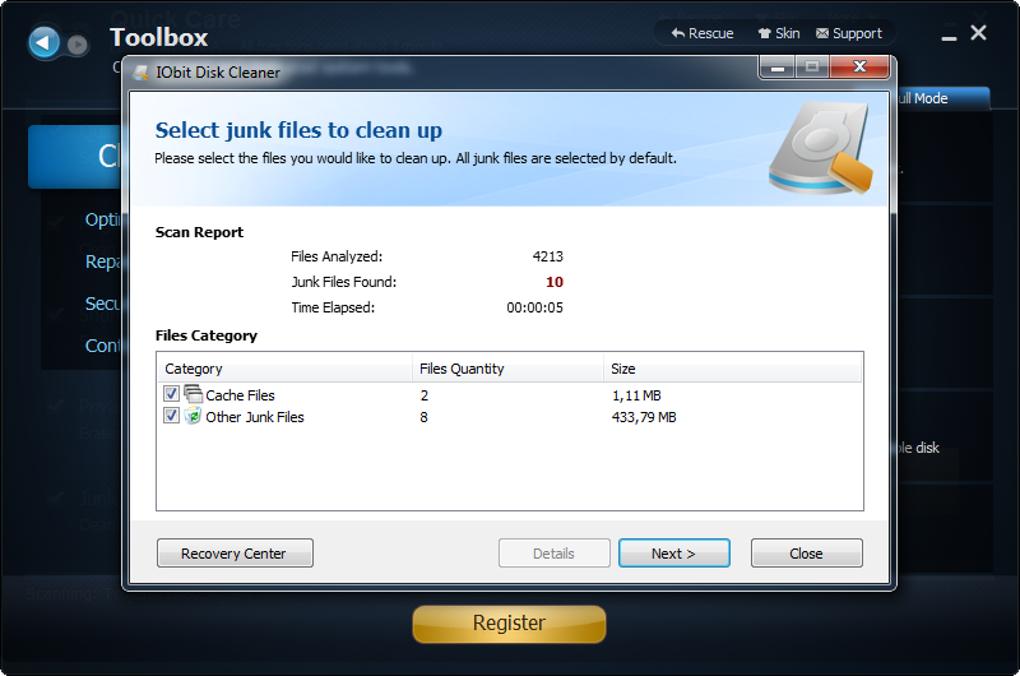Viewport: 1020px width, 676px height.
Task: Click the IObit Disk Cleaner title icon
Action: [141, 72]
